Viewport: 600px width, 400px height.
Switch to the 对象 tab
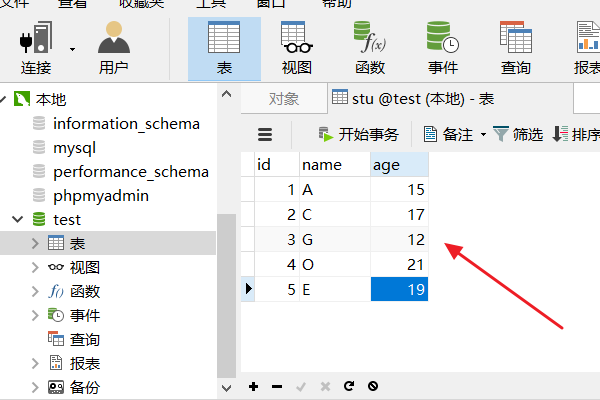pos(284,99)
